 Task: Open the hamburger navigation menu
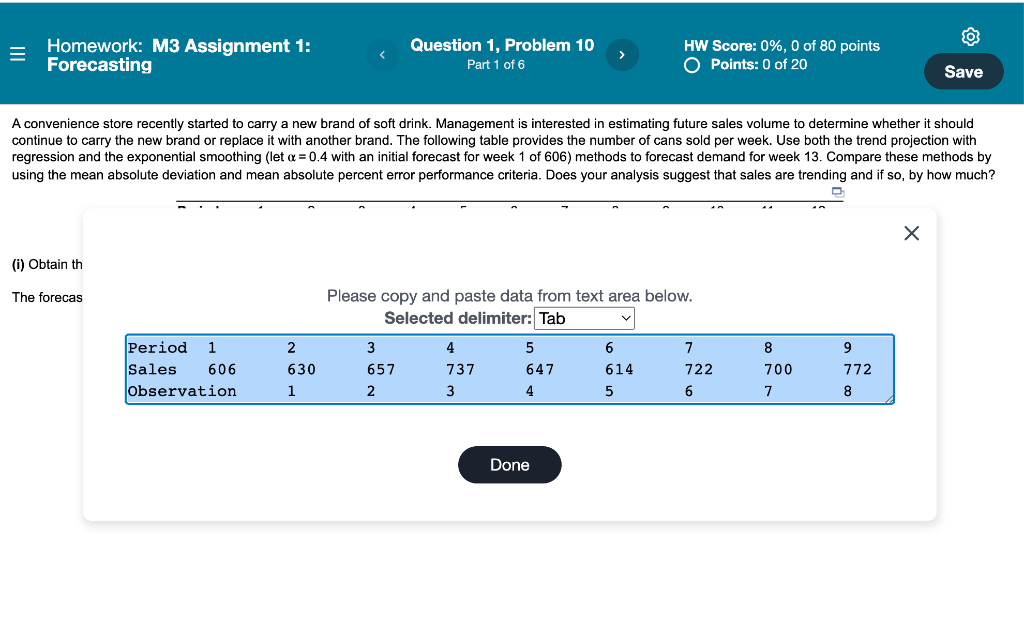[x=17, y=53]
